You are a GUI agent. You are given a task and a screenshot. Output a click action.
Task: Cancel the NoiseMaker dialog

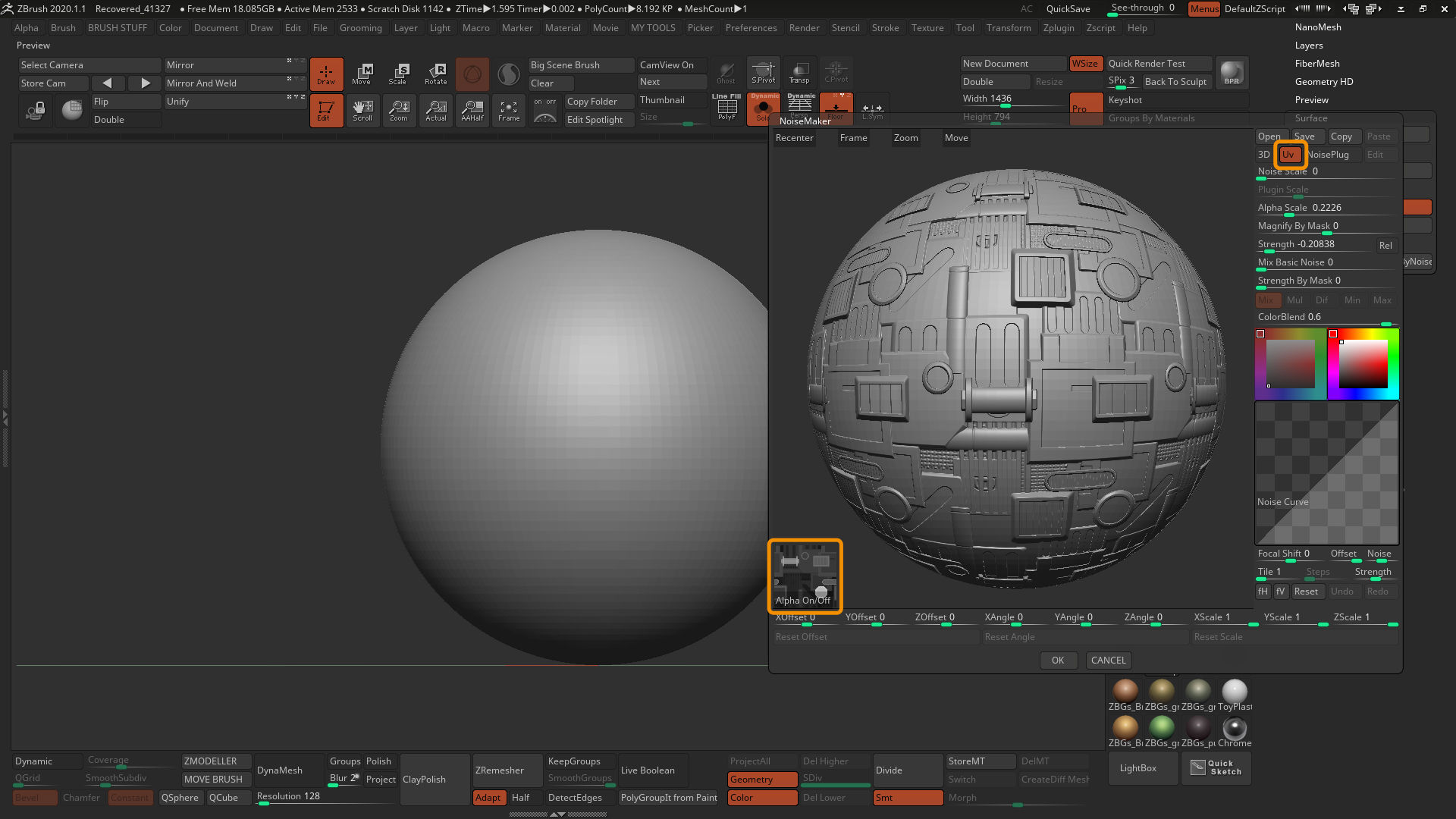[x=1108, y=661]
